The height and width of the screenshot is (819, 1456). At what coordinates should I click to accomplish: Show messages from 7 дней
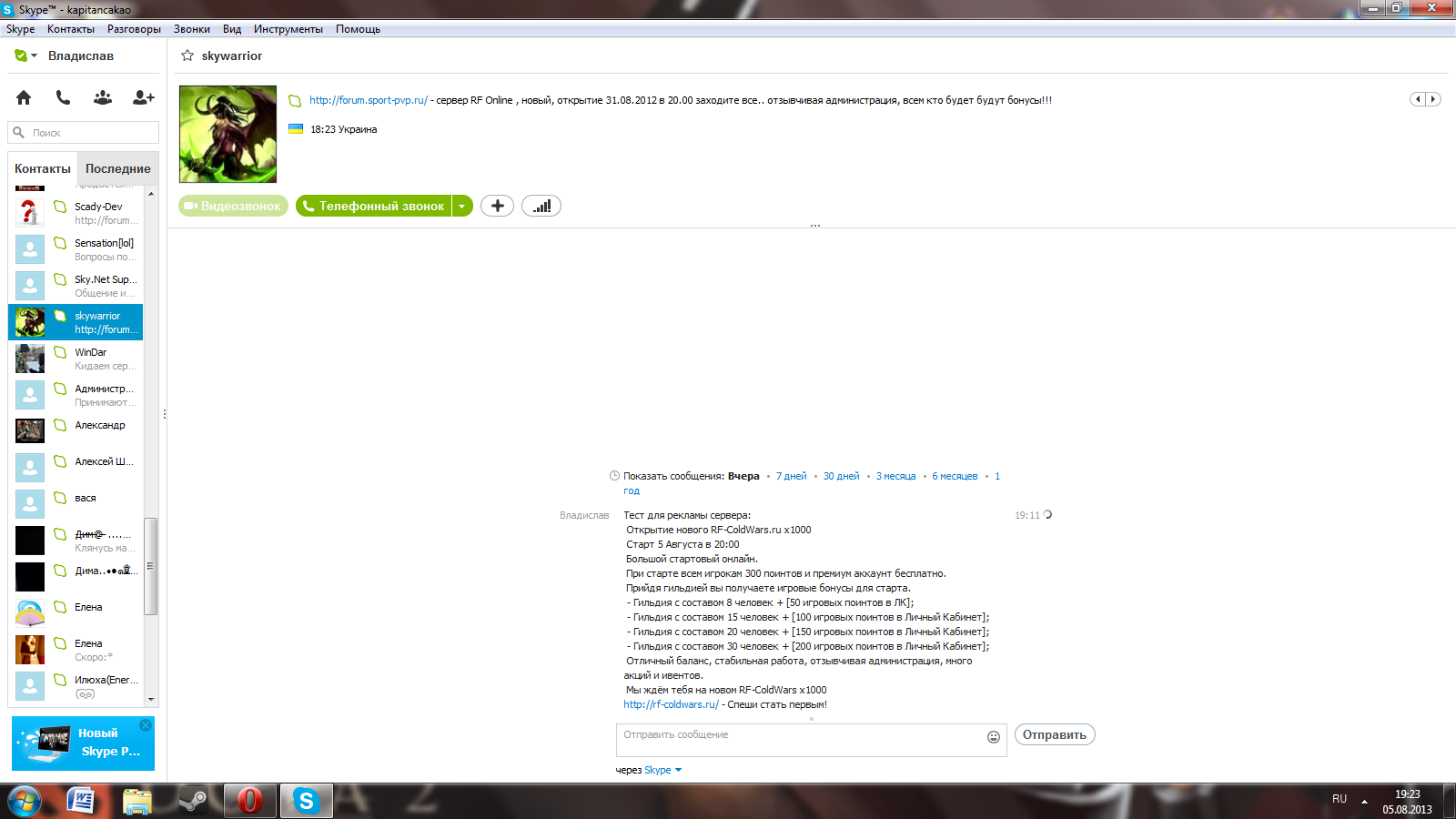click(x=792, y=476)
